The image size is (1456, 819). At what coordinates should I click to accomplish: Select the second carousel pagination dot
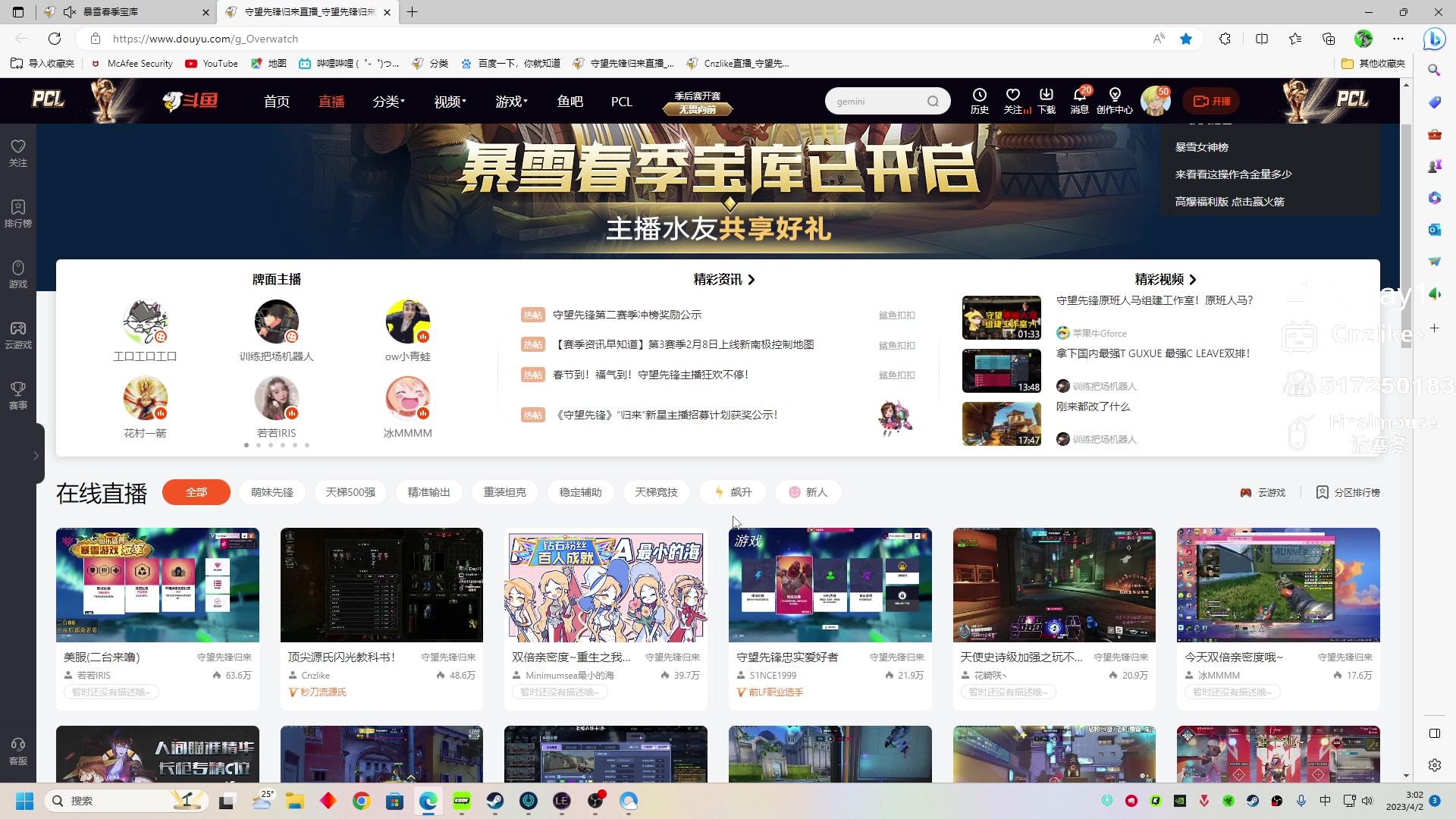pos(258,445)
